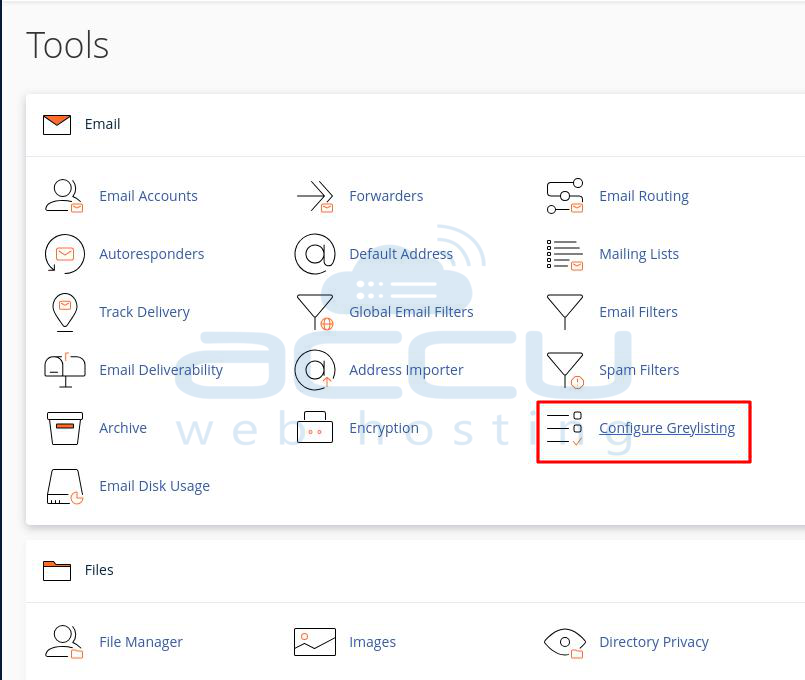The image size is (805, 680).
Task: Open the Address Importer link
Action: (406, 370)
